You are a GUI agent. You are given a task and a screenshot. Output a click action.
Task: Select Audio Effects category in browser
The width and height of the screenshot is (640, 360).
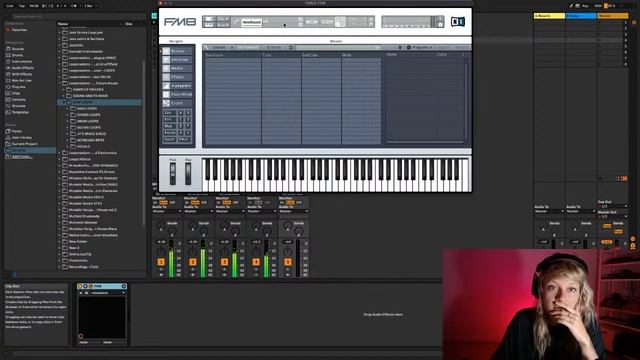[20, 68]
